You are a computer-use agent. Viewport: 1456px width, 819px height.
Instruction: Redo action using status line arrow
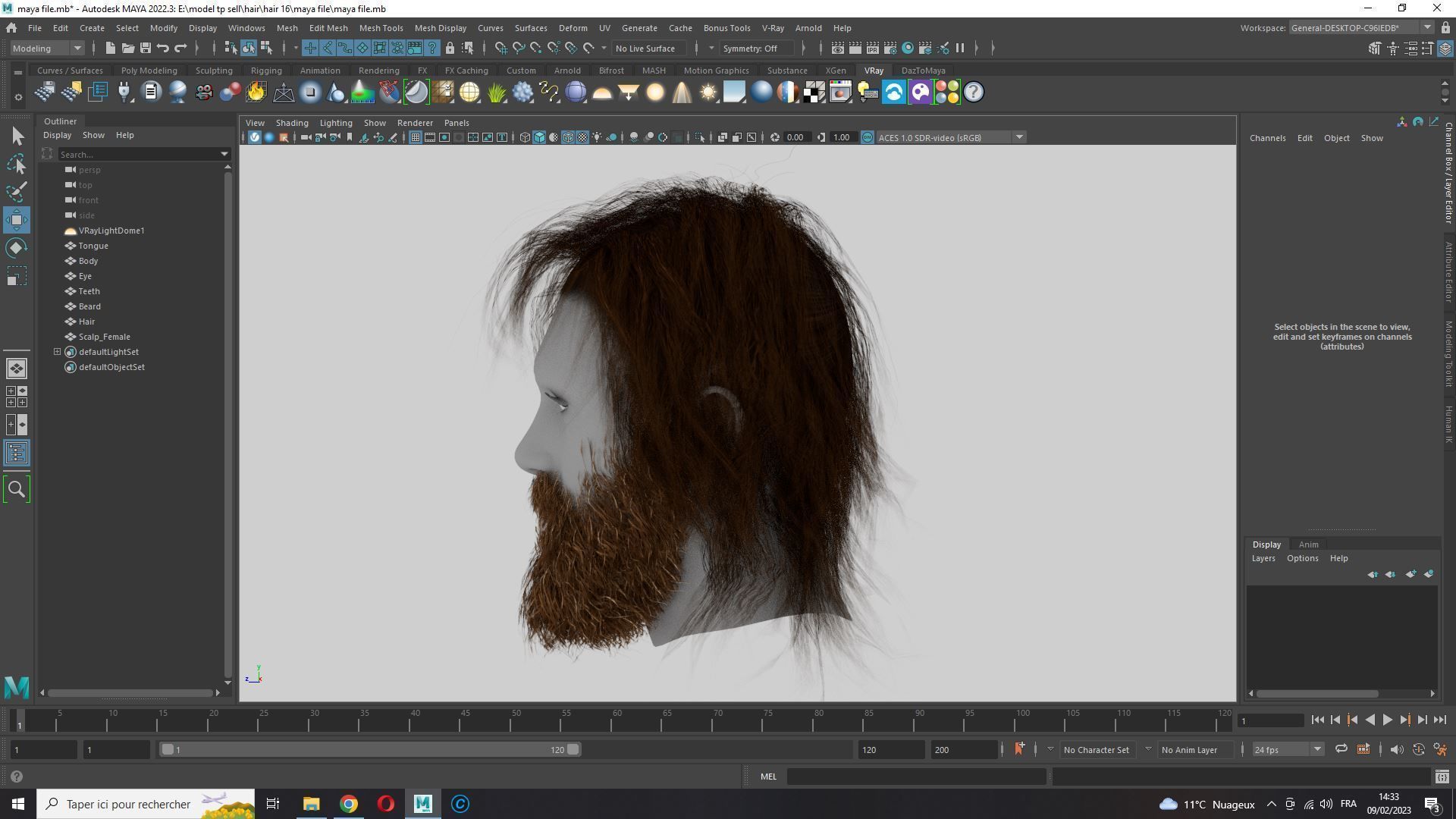(180, 49)
